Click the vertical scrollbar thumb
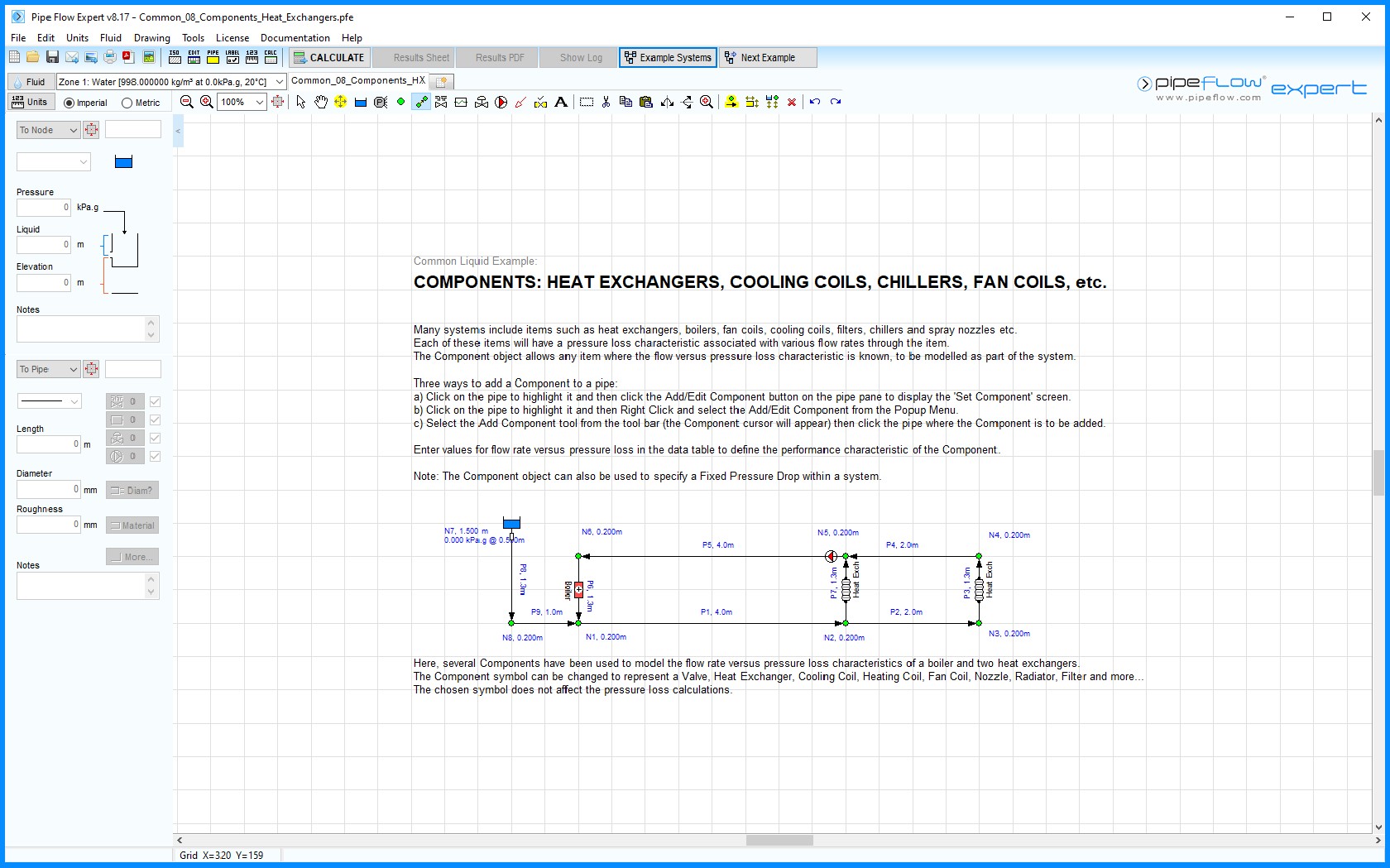The height and width of the screenshot is (868, 1390). [1378, 472]
